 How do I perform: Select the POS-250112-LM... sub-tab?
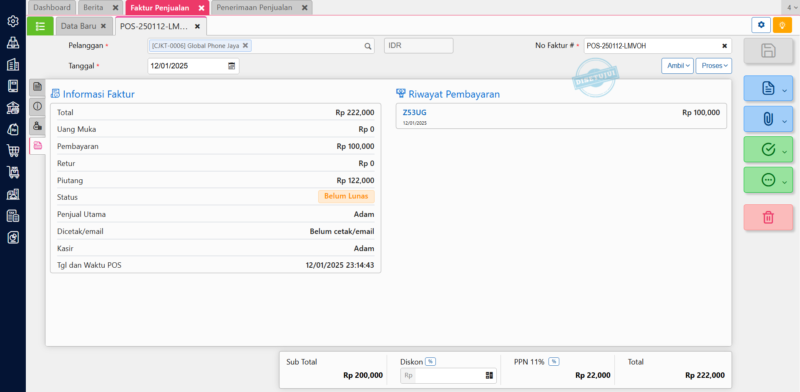tap(154, 26)
